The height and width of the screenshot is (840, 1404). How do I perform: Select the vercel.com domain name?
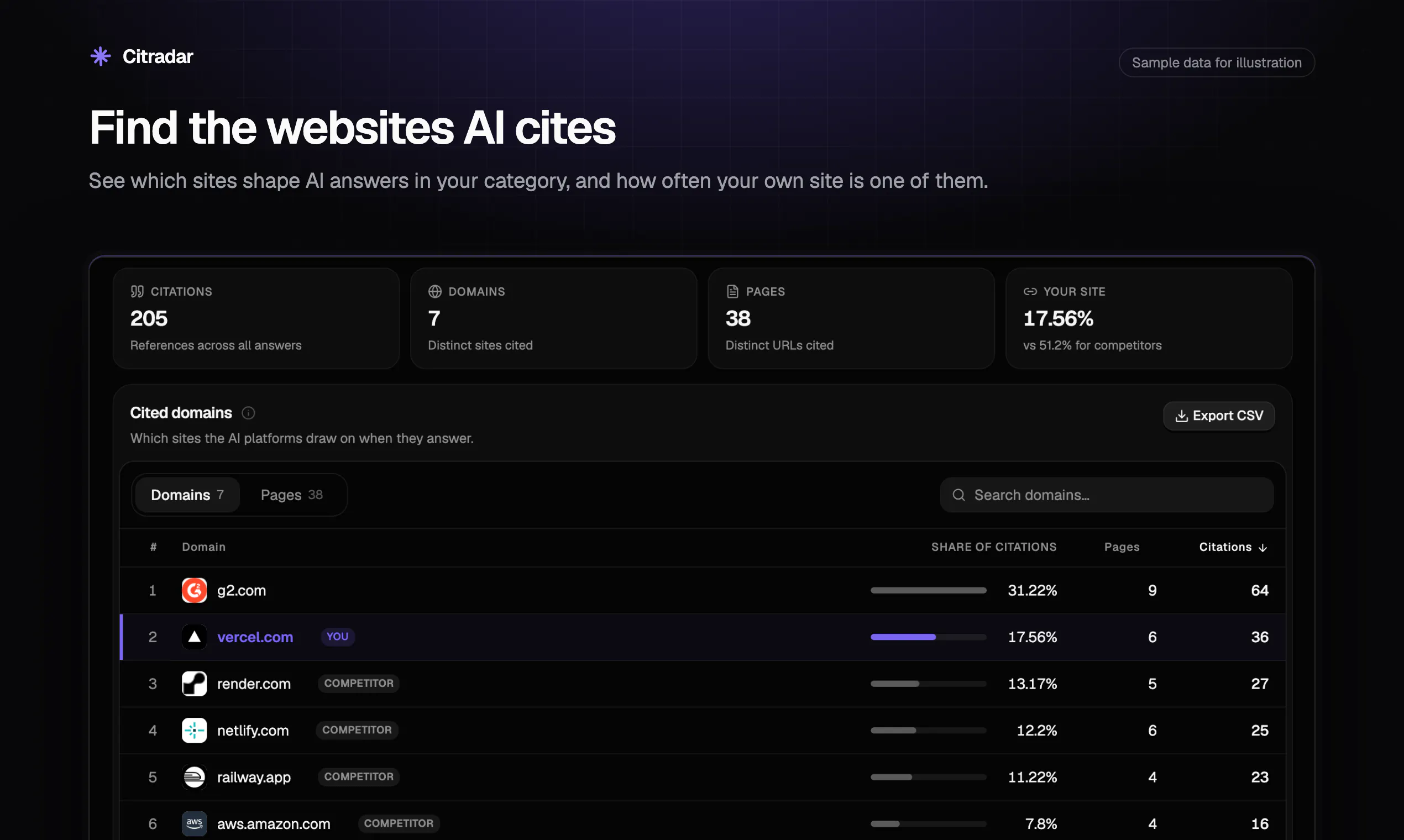pyautogui.click(x=255, y=637)
